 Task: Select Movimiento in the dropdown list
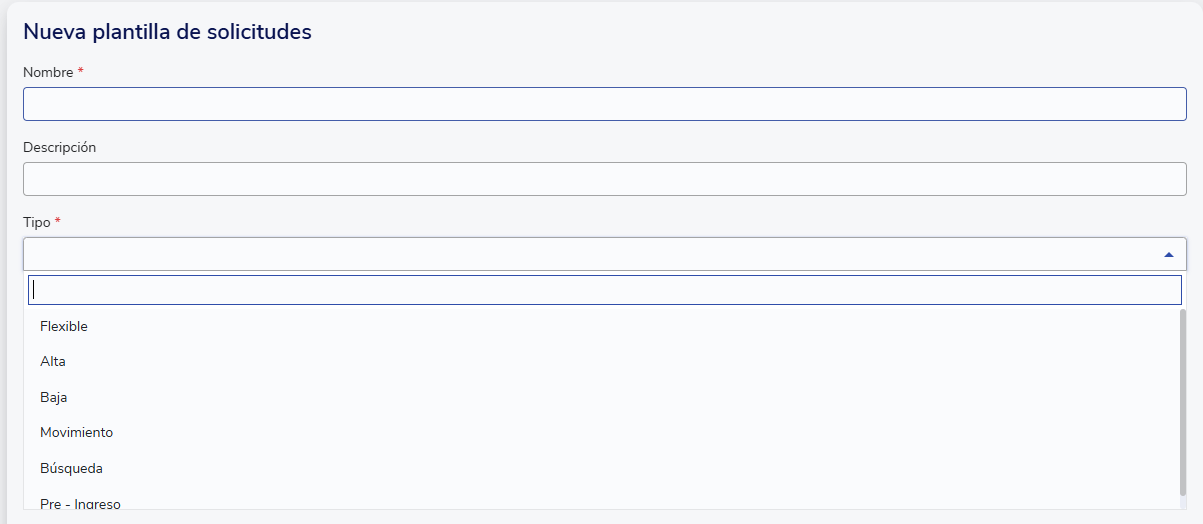pyautogui.click(x=77, y=432)
